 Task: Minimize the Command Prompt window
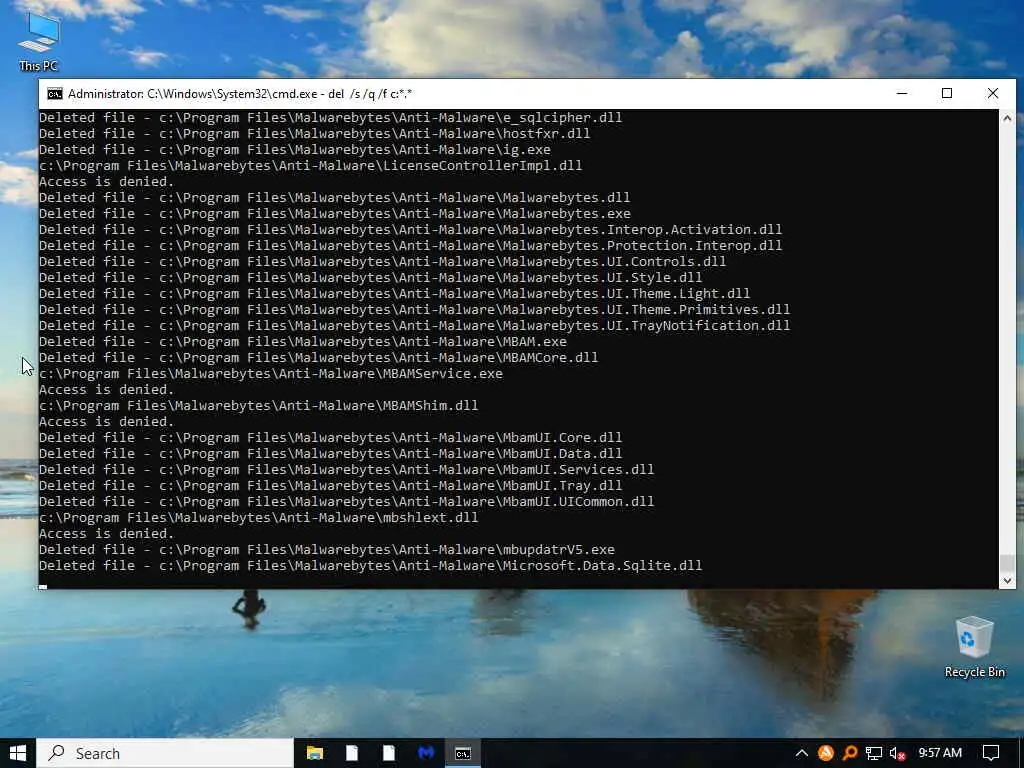[x=902, y=93]
